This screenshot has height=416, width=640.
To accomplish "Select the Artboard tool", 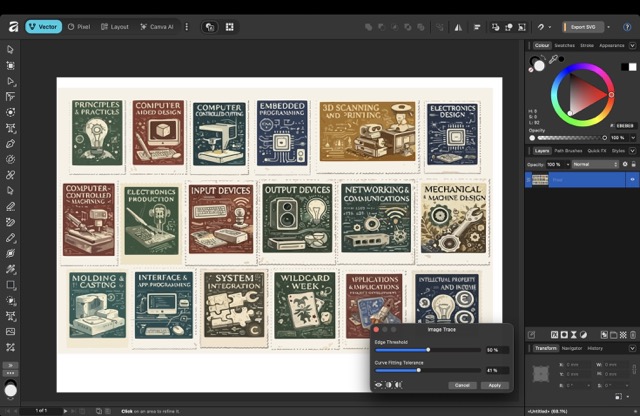I will tap(10, 65).
